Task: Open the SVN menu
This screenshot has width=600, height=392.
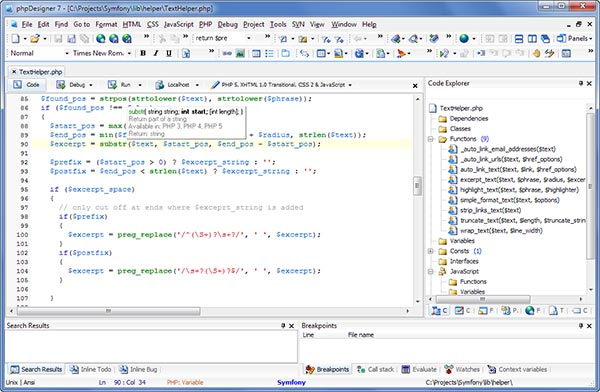Action: click(298, 24)
